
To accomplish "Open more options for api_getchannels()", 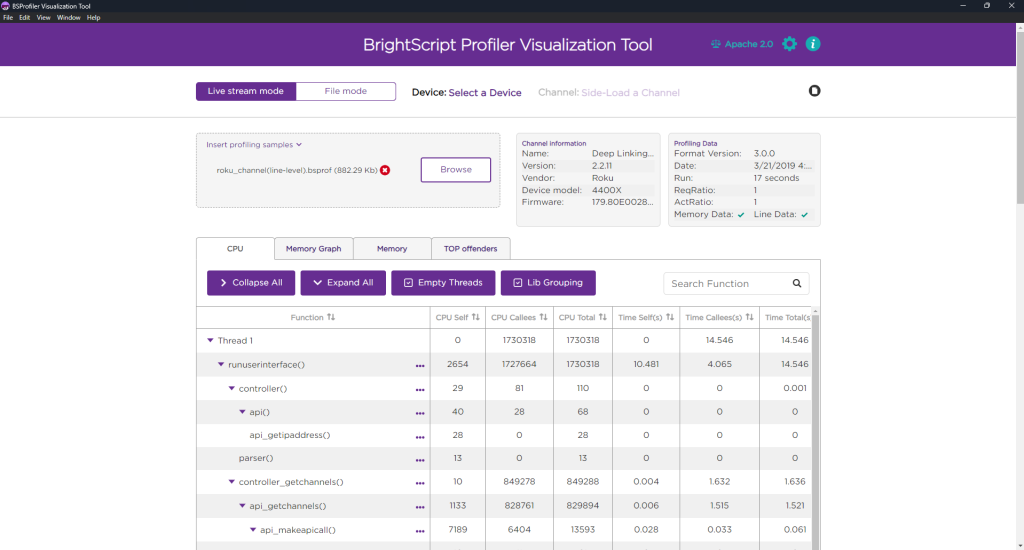I will point(420,508).
